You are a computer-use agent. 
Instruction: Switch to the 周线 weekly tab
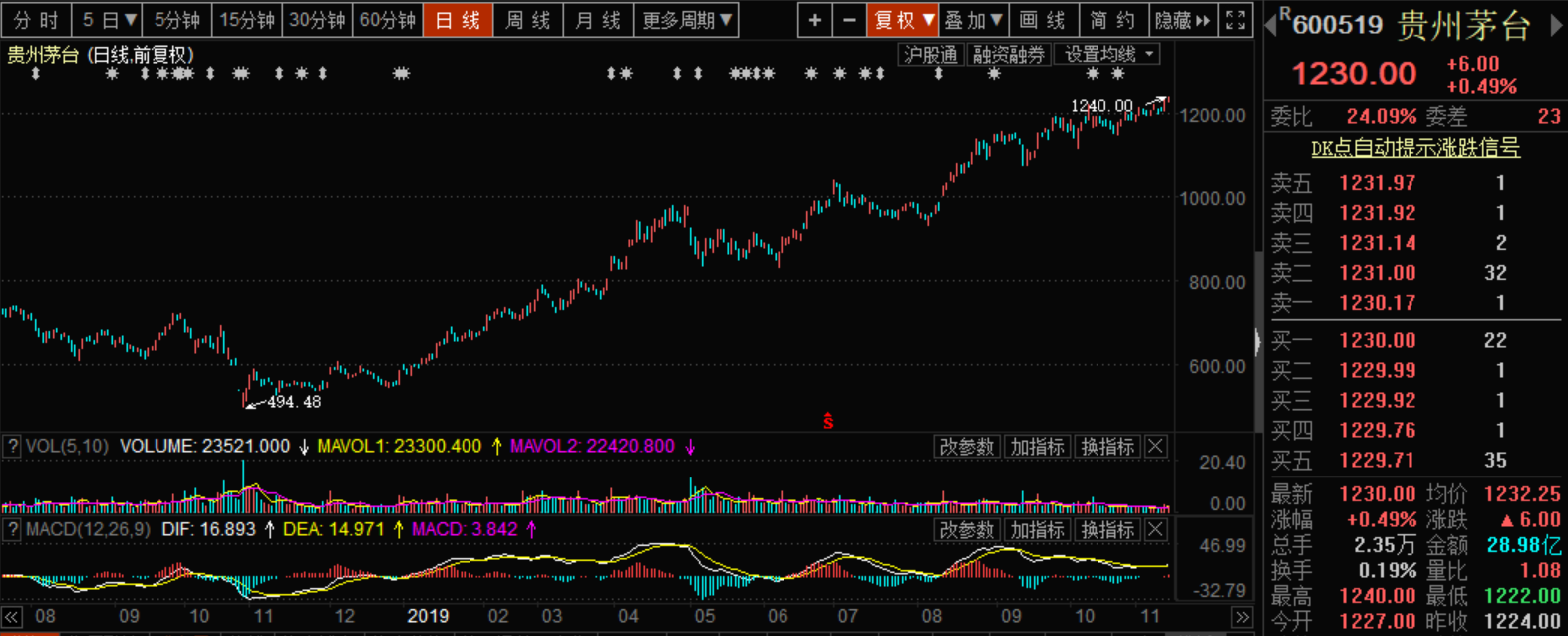[x=528, y=20]
